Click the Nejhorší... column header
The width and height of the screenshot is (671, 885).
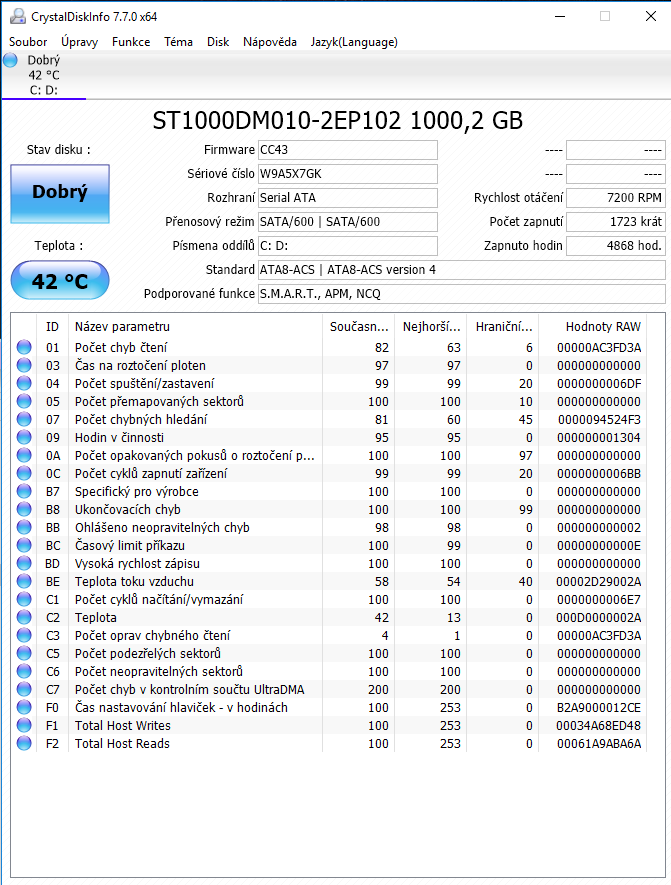[431, 326]
